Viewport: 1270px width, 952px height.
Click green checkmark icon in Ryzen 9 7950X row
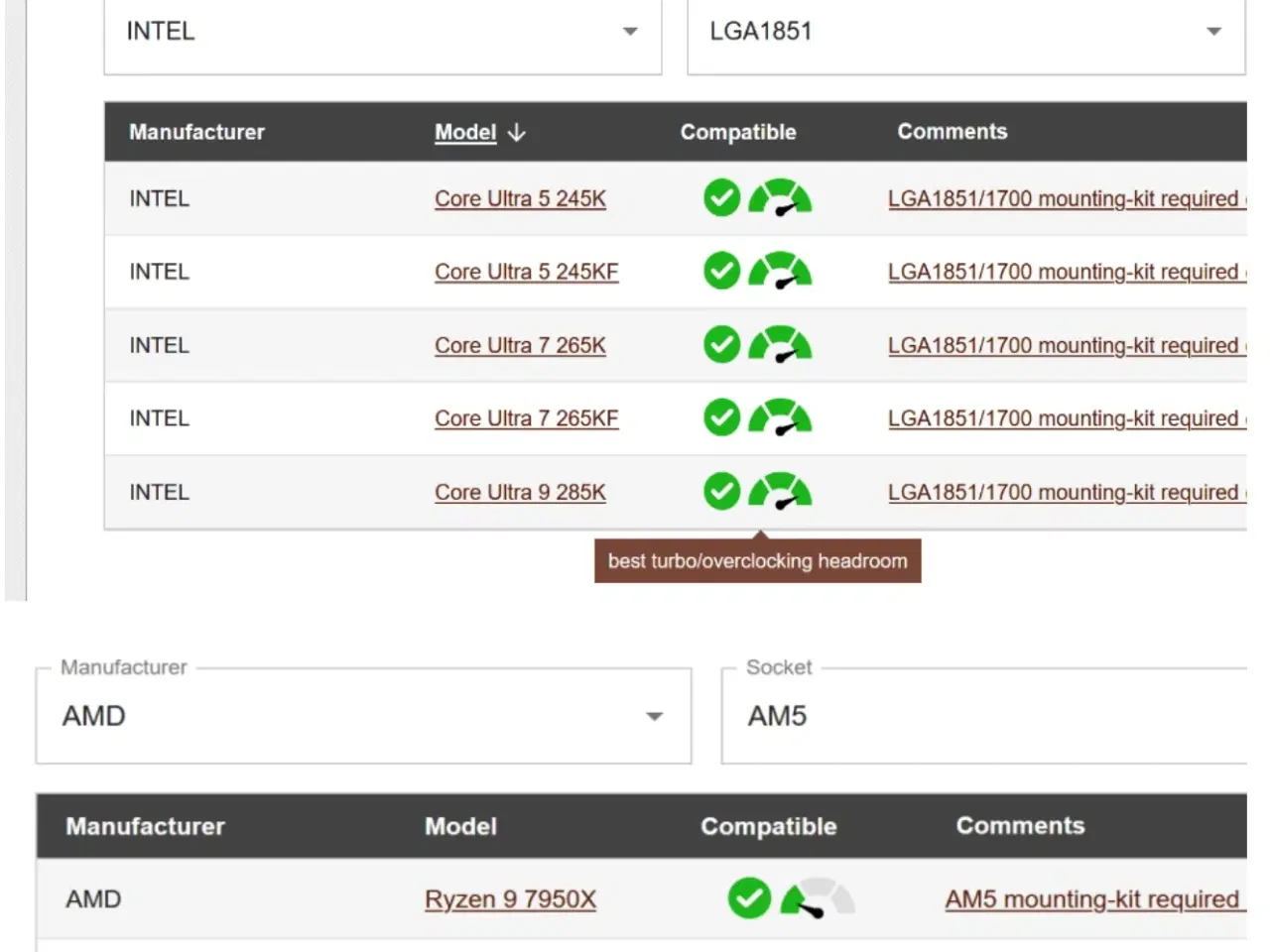[749, 898]
